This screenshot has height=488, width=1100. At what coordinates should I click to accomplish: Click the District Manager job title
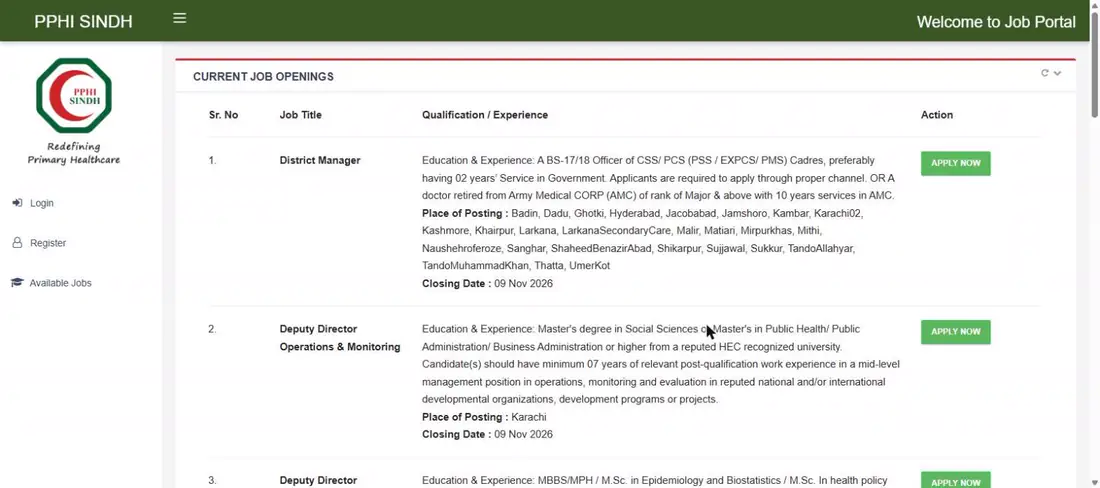(x=320, y=161)
